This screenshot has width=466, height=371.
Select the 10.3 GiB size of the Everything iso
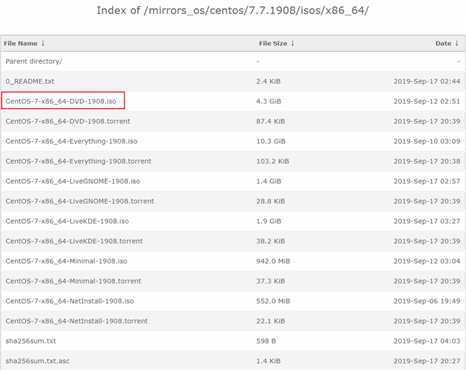tap(270, 141)
